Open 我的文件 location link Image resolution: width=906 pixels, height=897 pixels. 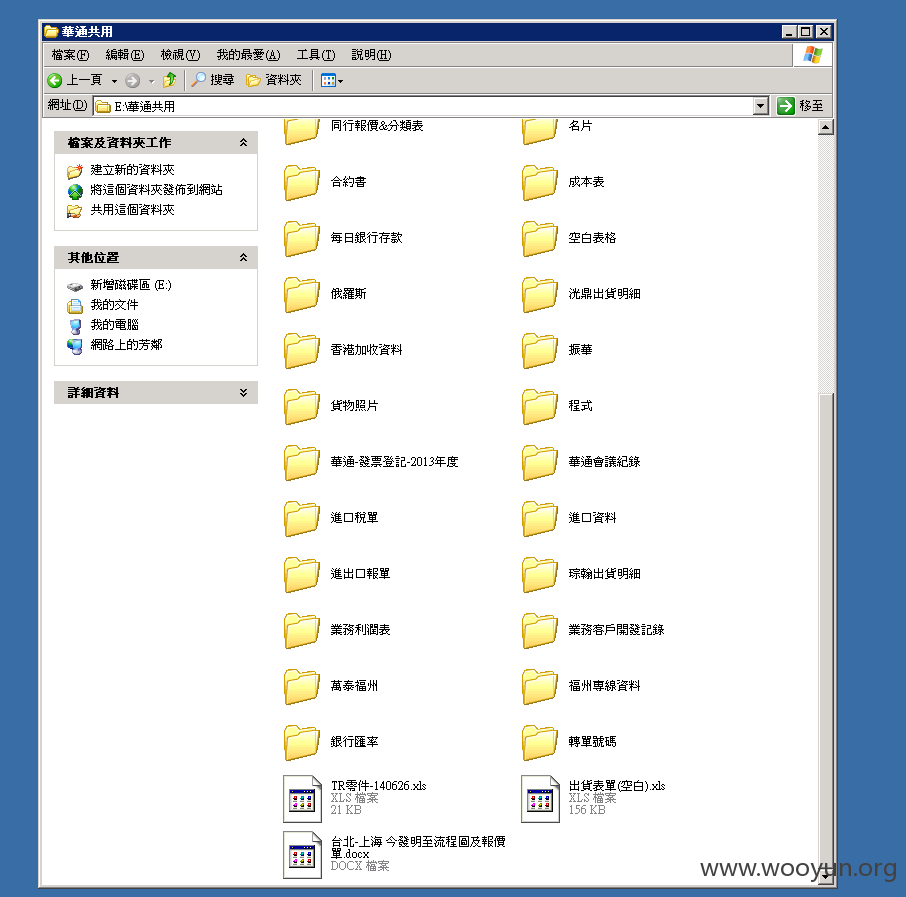(114, 305)
